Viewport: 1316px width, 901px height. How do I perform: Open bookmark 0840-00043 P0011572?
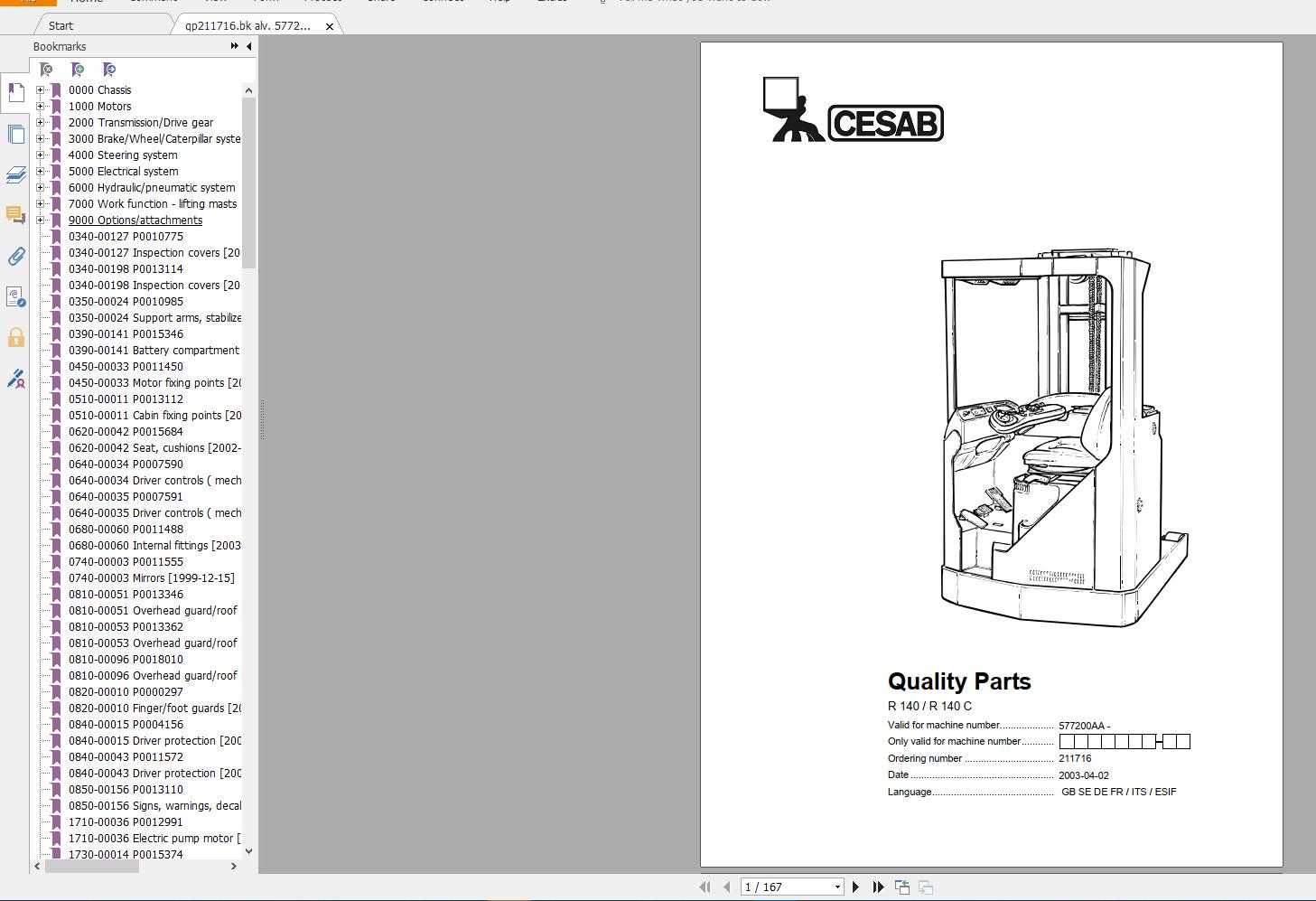[x=126, y=757]
